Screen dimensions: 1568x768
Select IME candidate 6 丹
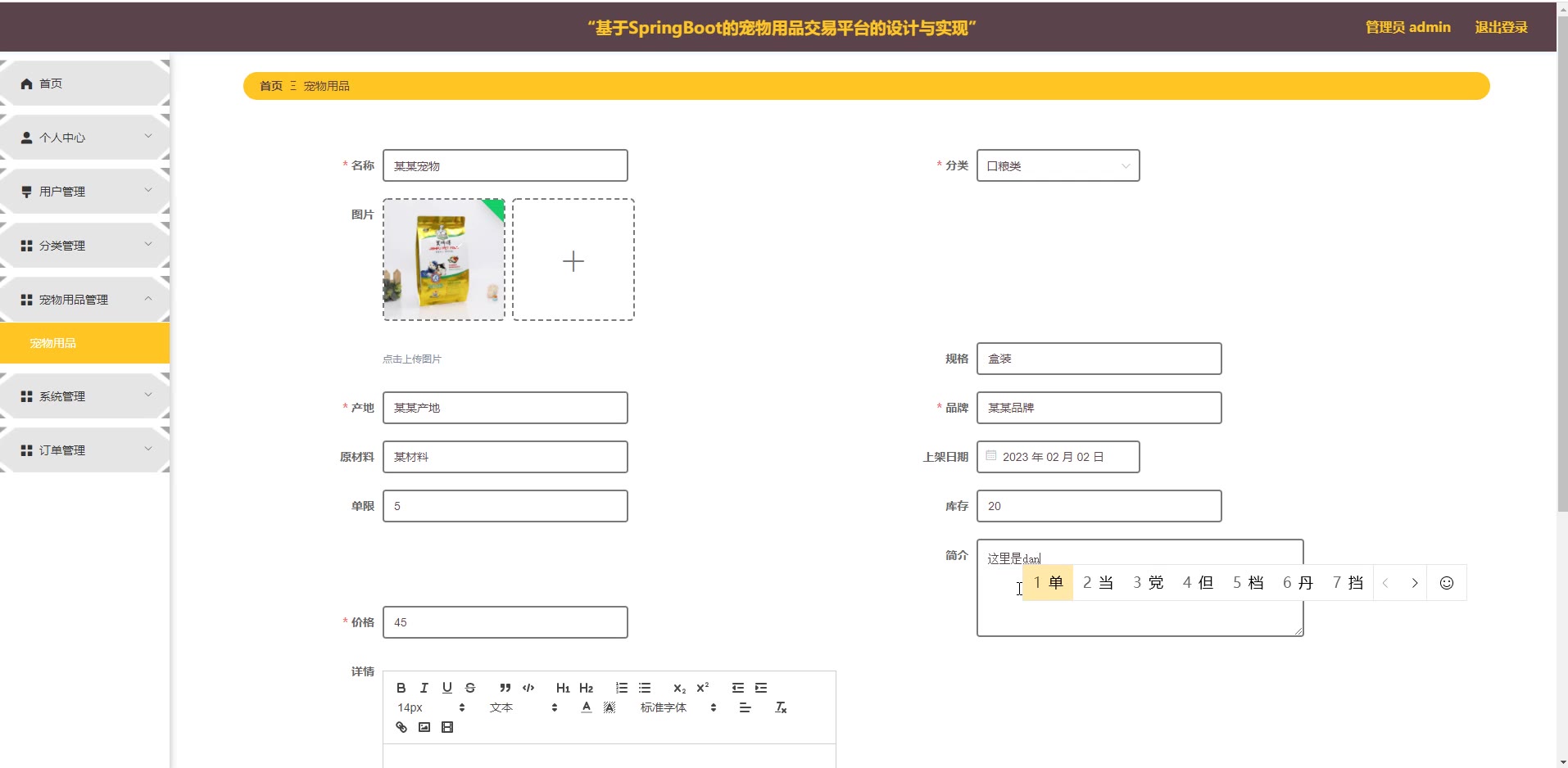1298,583
